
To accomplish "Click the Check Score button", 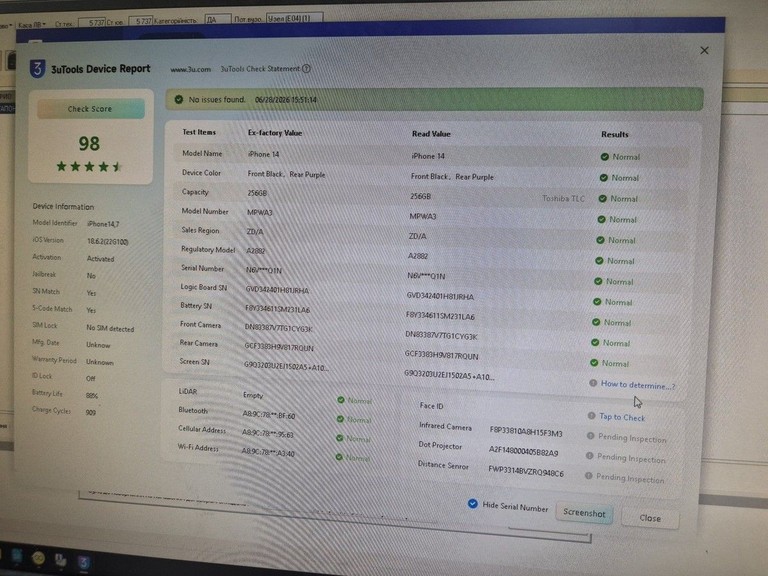I will pyautogui.click(x=91, y=109).
